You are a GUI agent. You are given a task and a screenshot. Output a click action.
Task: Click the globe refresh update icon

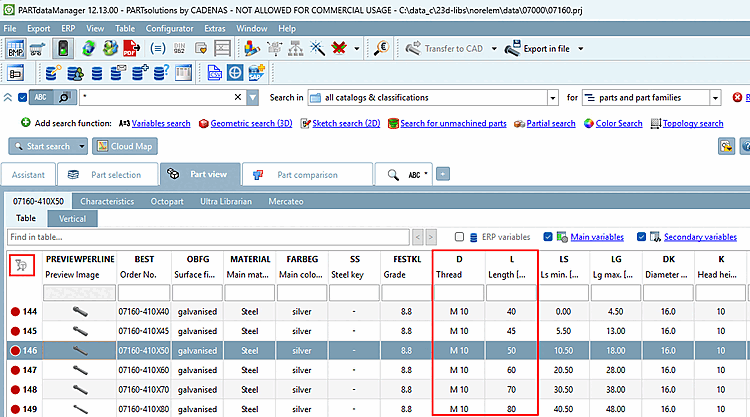(x=88, y=48)
